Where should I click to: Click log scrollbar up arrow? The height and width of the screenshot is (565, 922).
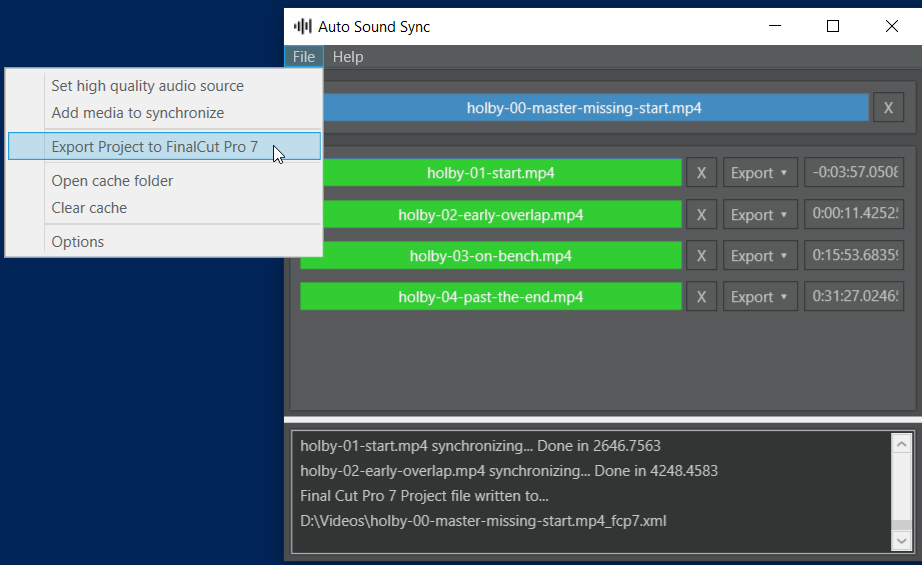coord(901,444)
